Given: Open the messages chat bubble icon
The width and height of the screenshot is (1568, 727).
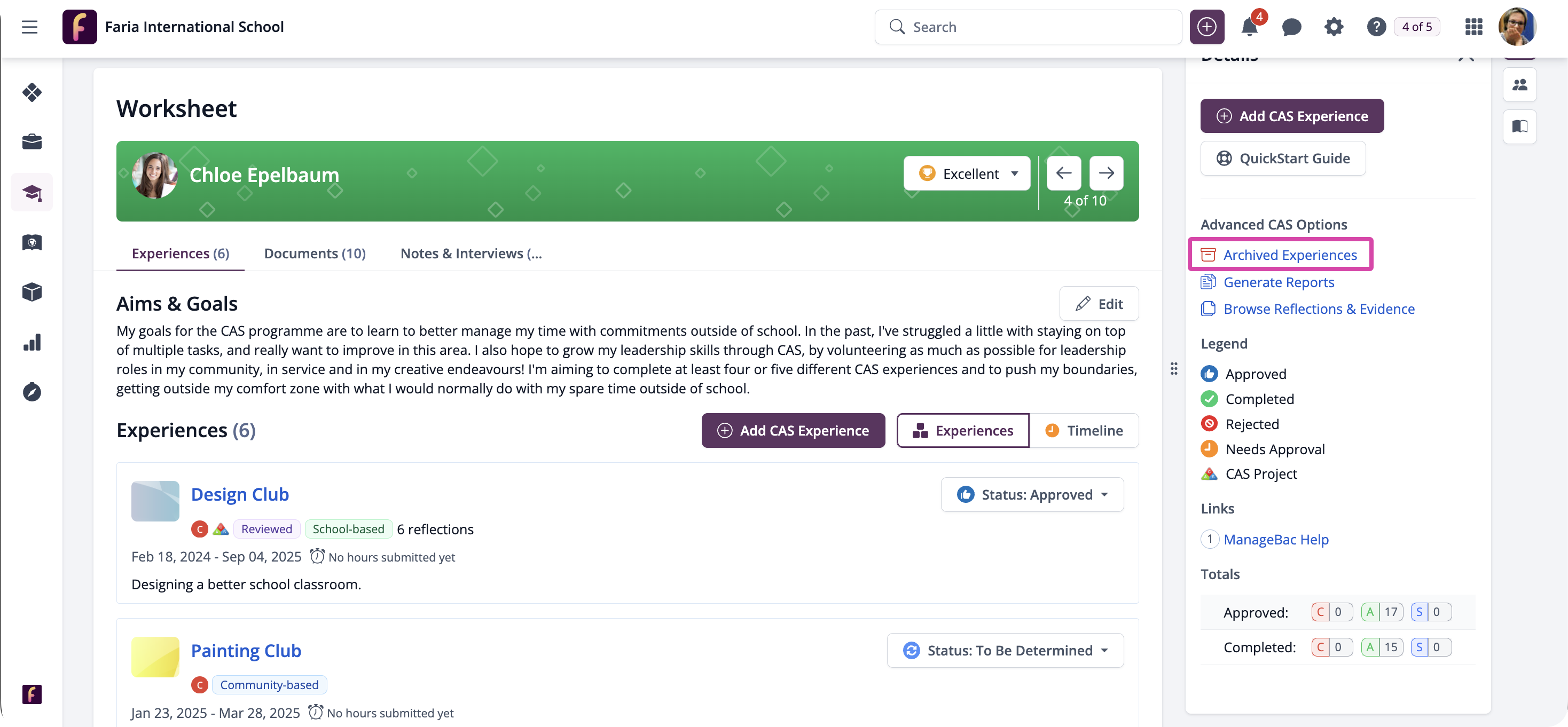Looking at the screenshot, I should pos(1291,27).
